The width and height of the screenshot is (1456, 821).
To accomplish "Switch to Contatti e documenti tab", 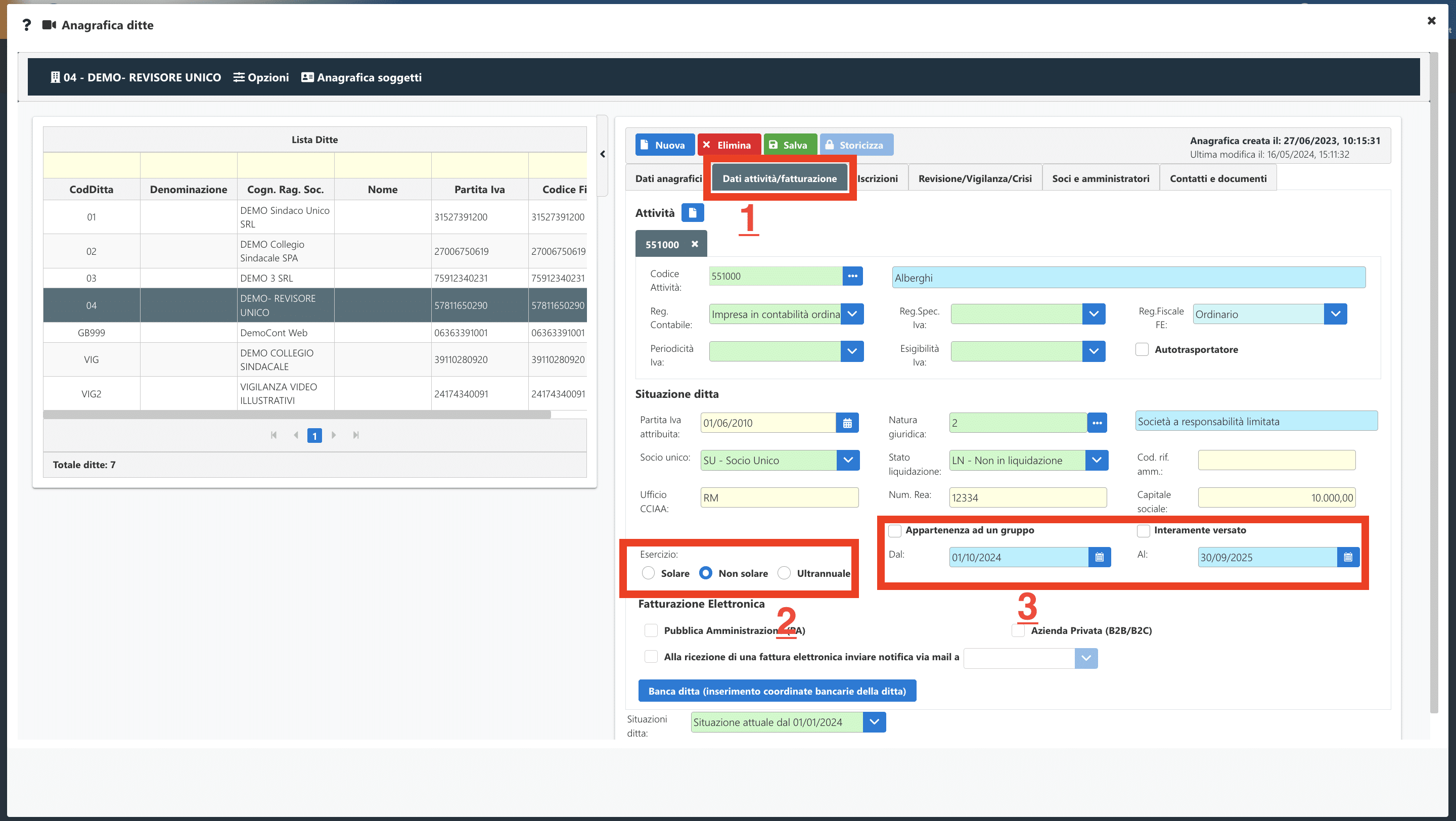I will (x=1218, y=178).
